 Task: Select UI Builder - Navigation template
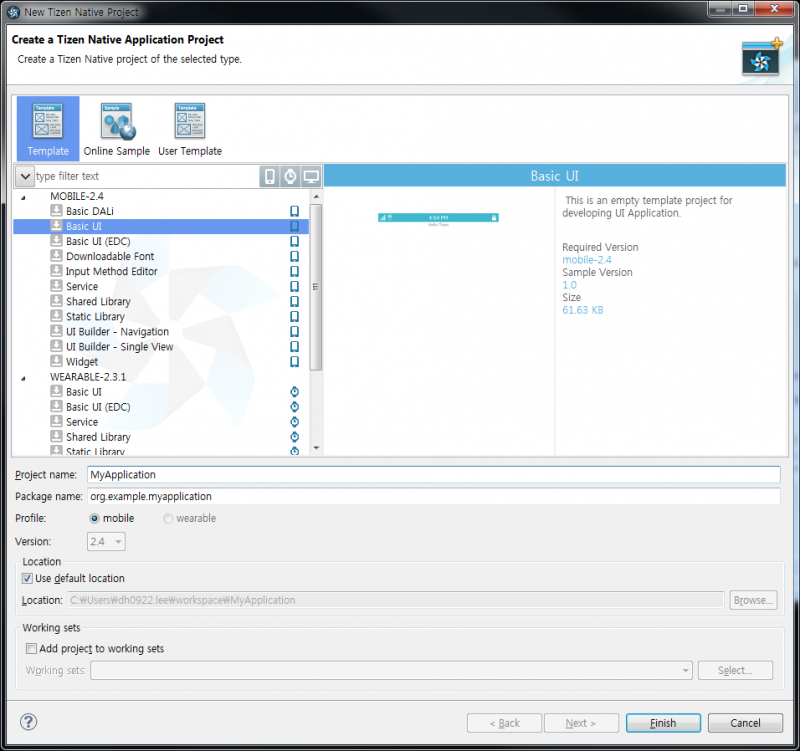point(117,332)
